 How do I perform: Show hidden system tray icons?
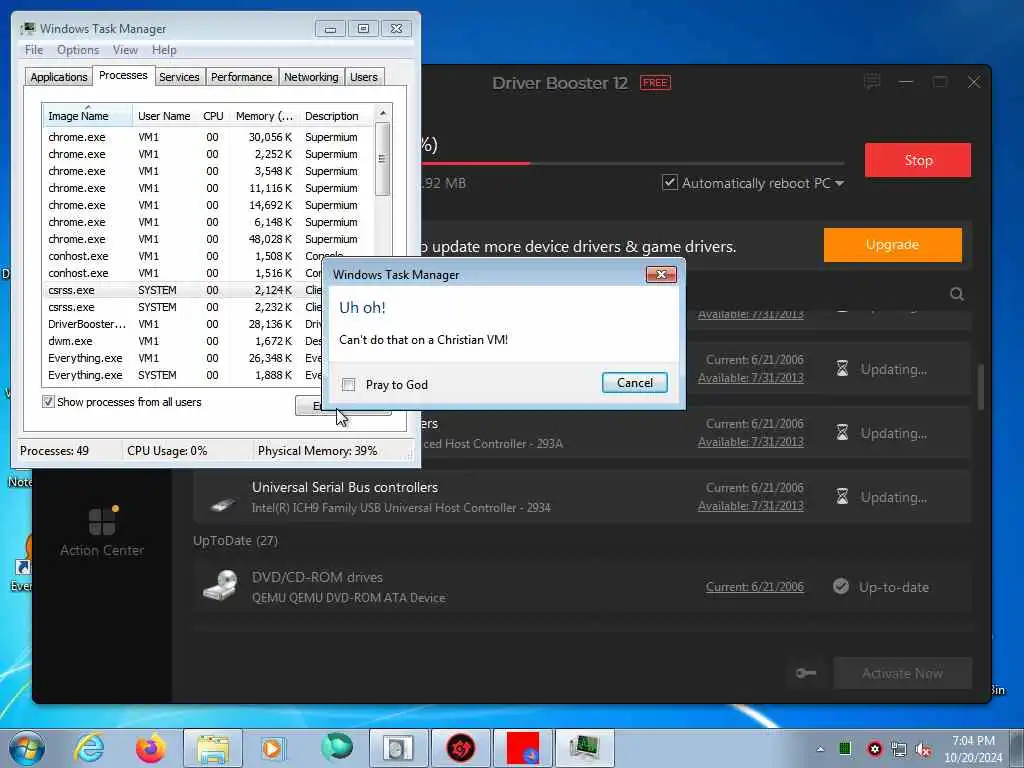[820, 749]
